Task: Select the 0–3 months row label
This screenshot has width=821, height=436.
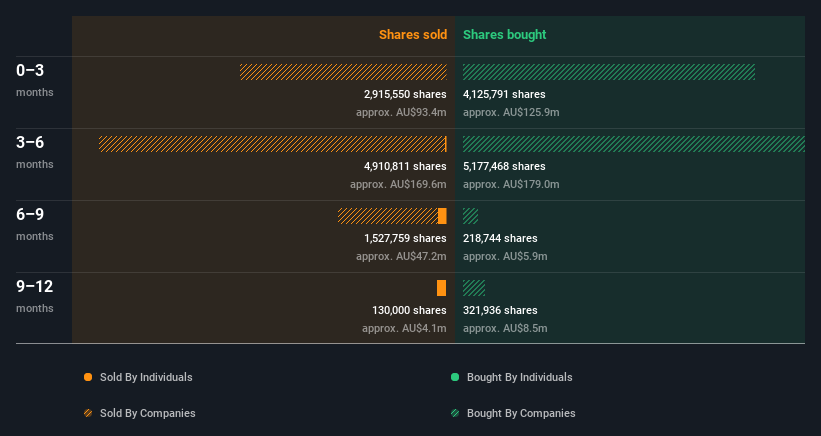Action: (35, 80)
